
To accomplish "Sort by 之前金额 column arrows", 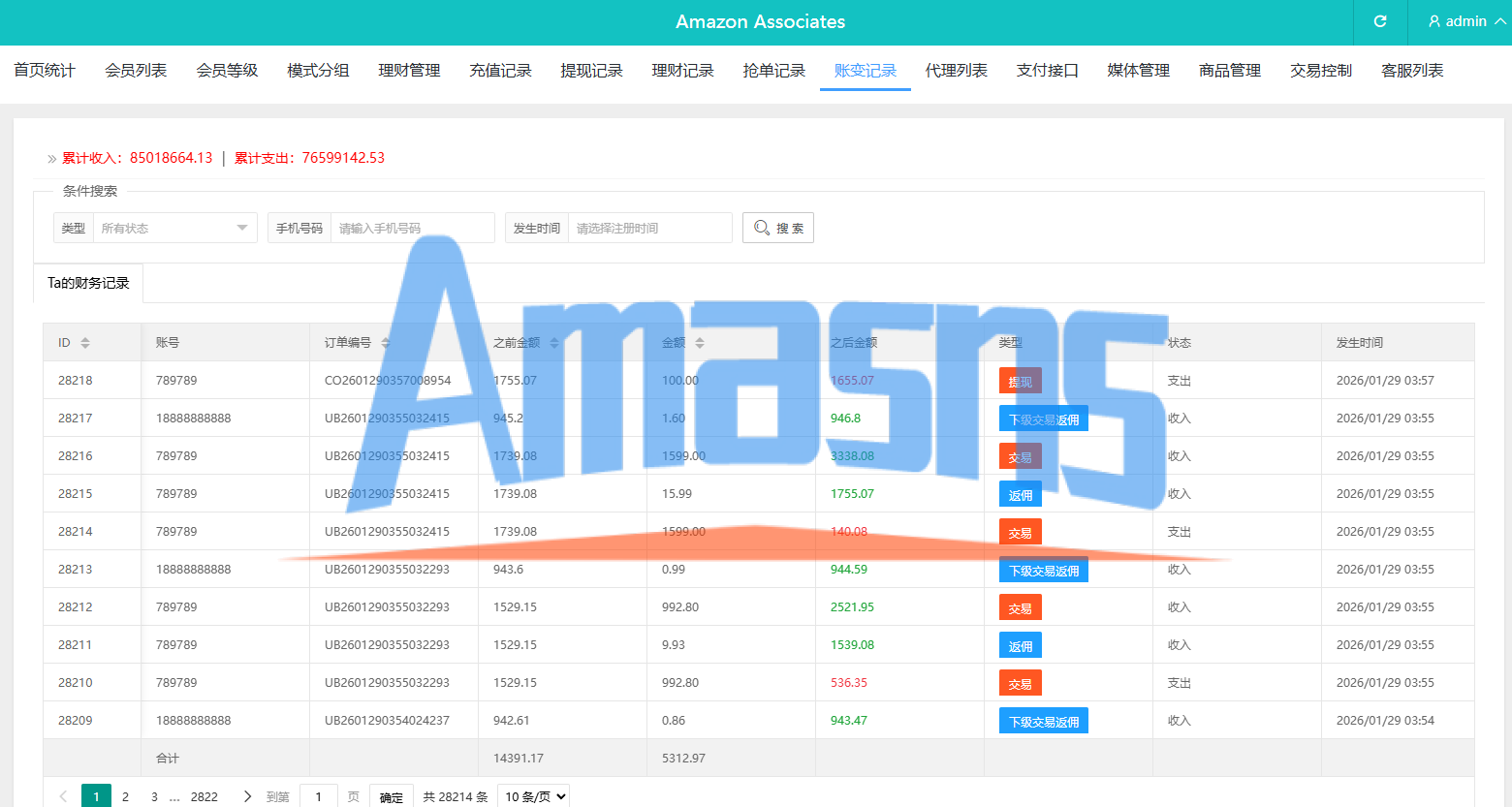I will [554, 343].
